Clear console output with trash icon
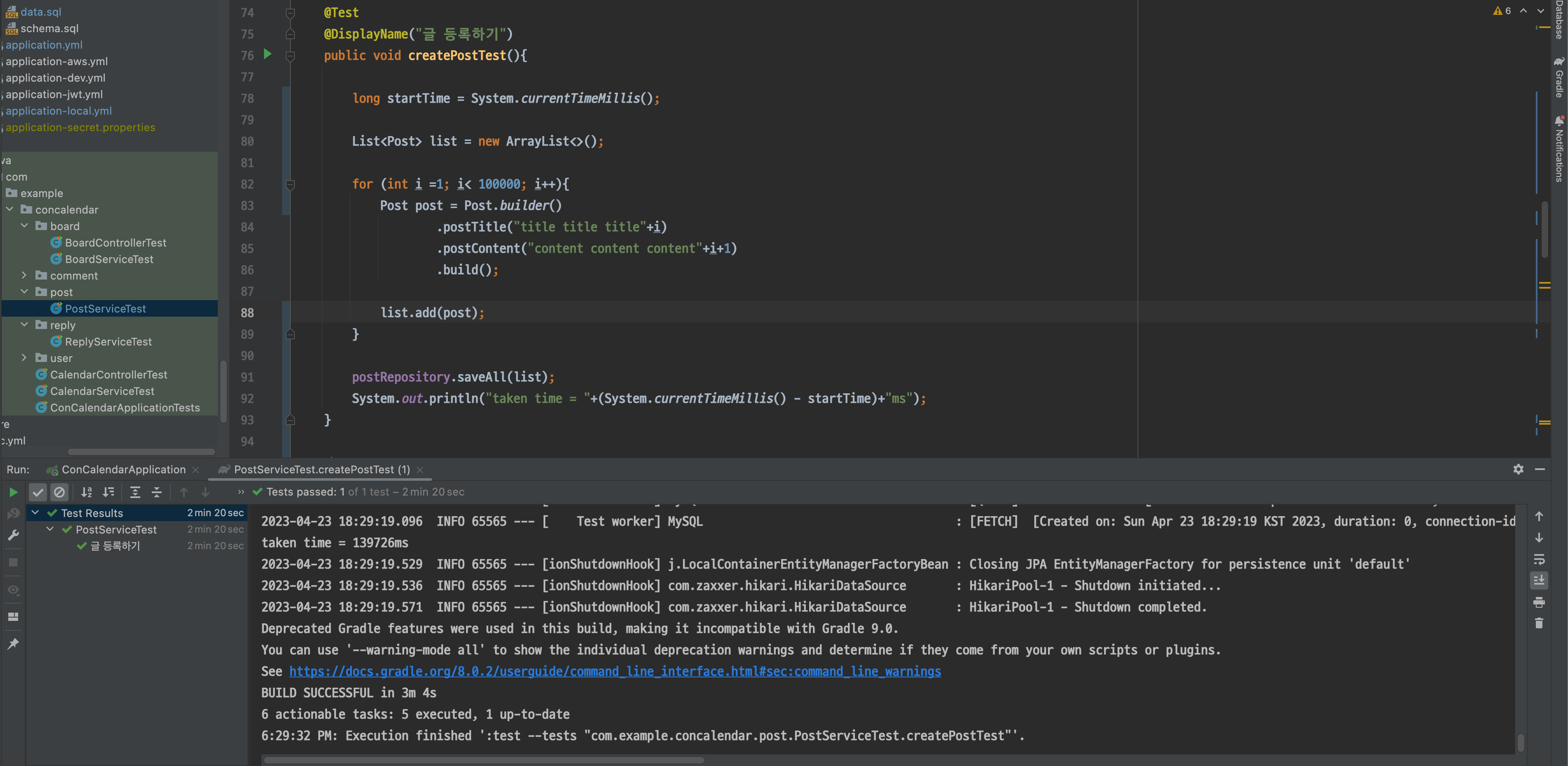This screenshot has height=766, width=1568. pyautogui.click(x=1539, y=623)
